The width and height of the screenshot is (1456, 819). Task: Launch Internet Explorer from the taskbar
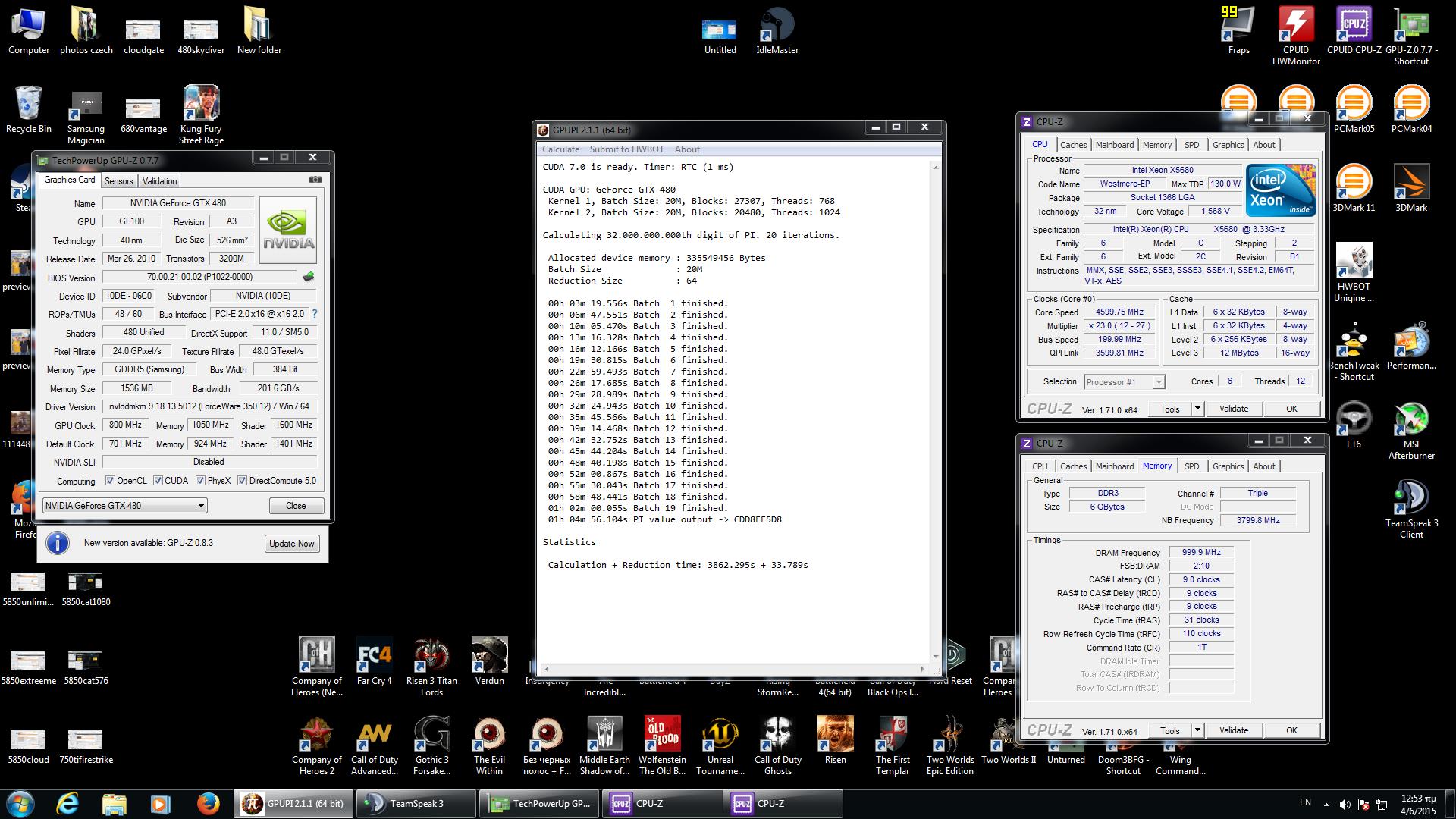(x=67, y=803)
